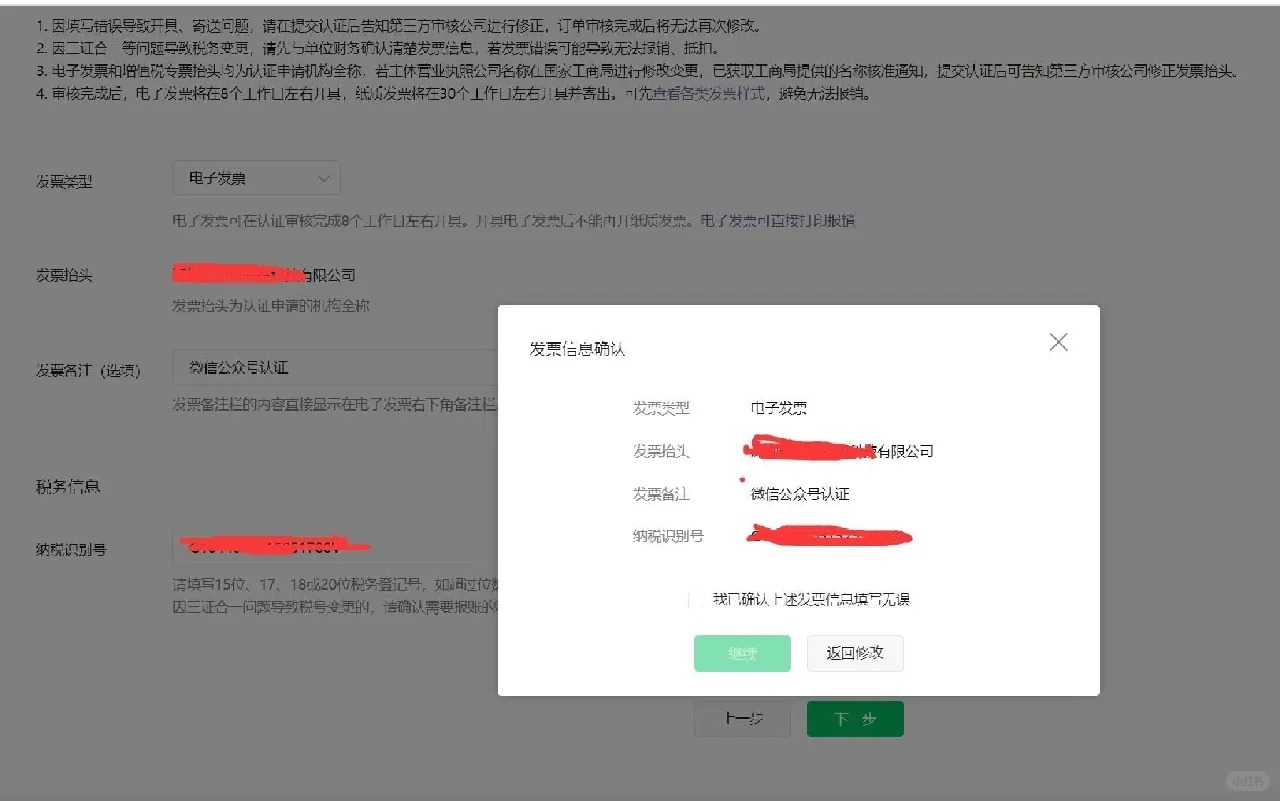Screen dimensions: 1280x801
Task: Click the green 下一步 button
Action: (855, 719)
